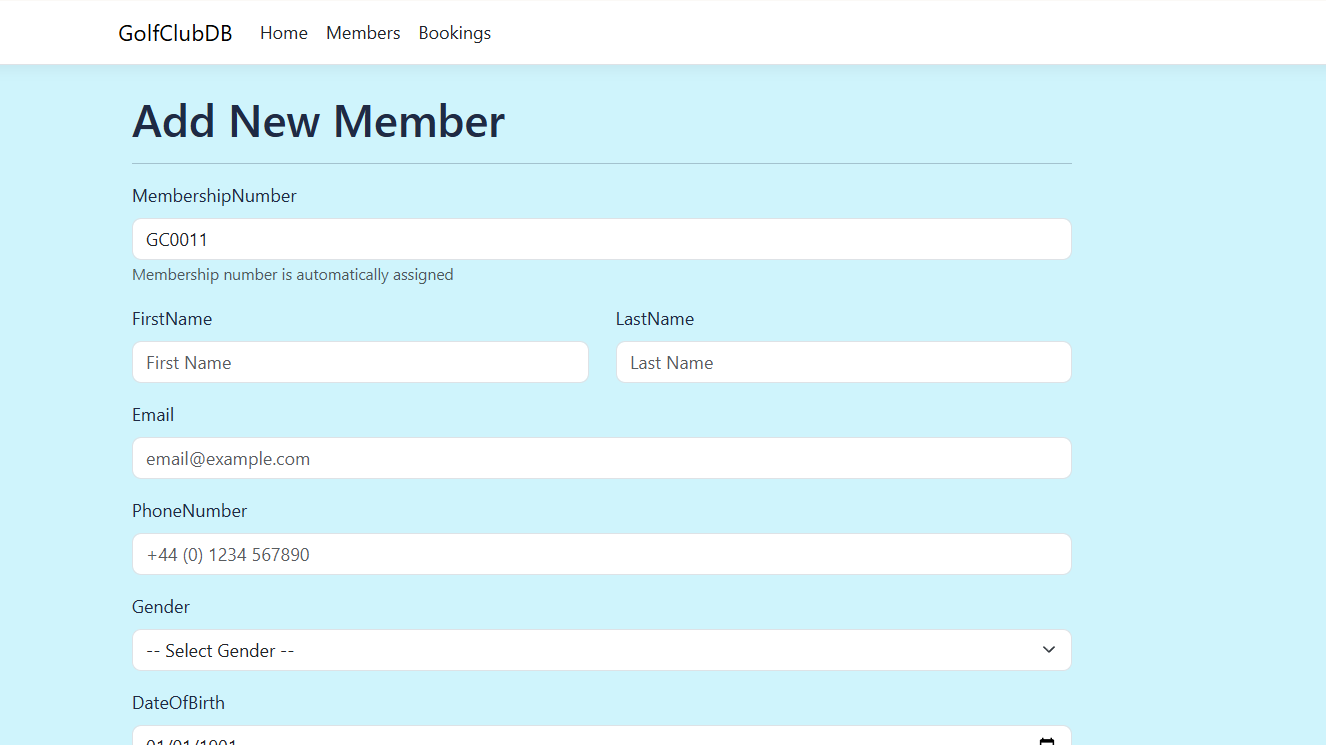Click the Gender label
The height and width of the screenshot is (745, 1326).
coord(161,607)
